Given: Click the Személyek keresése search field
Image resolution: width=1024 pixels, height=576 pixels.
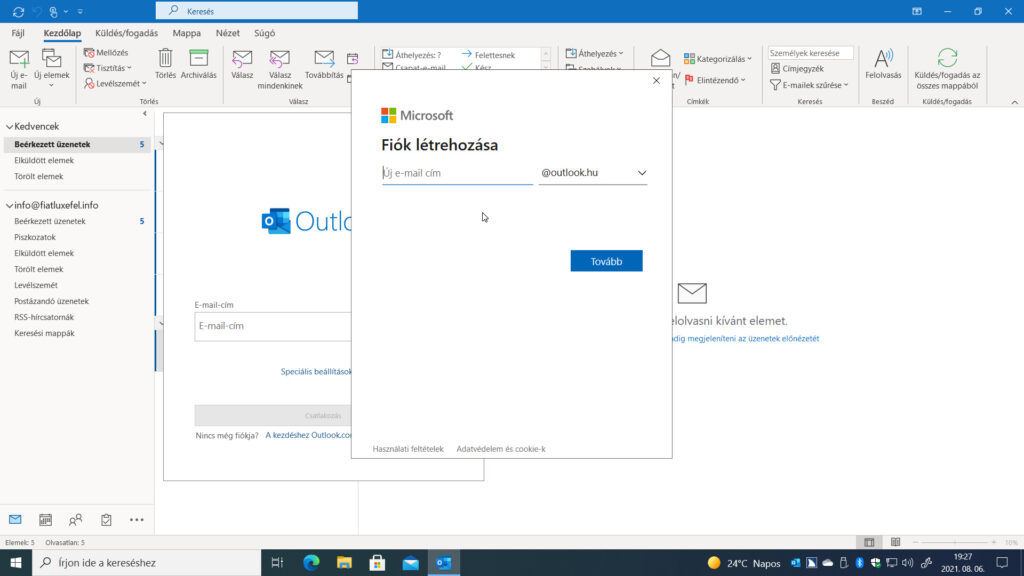Looking at the screenshot, I should pos(810,53).
